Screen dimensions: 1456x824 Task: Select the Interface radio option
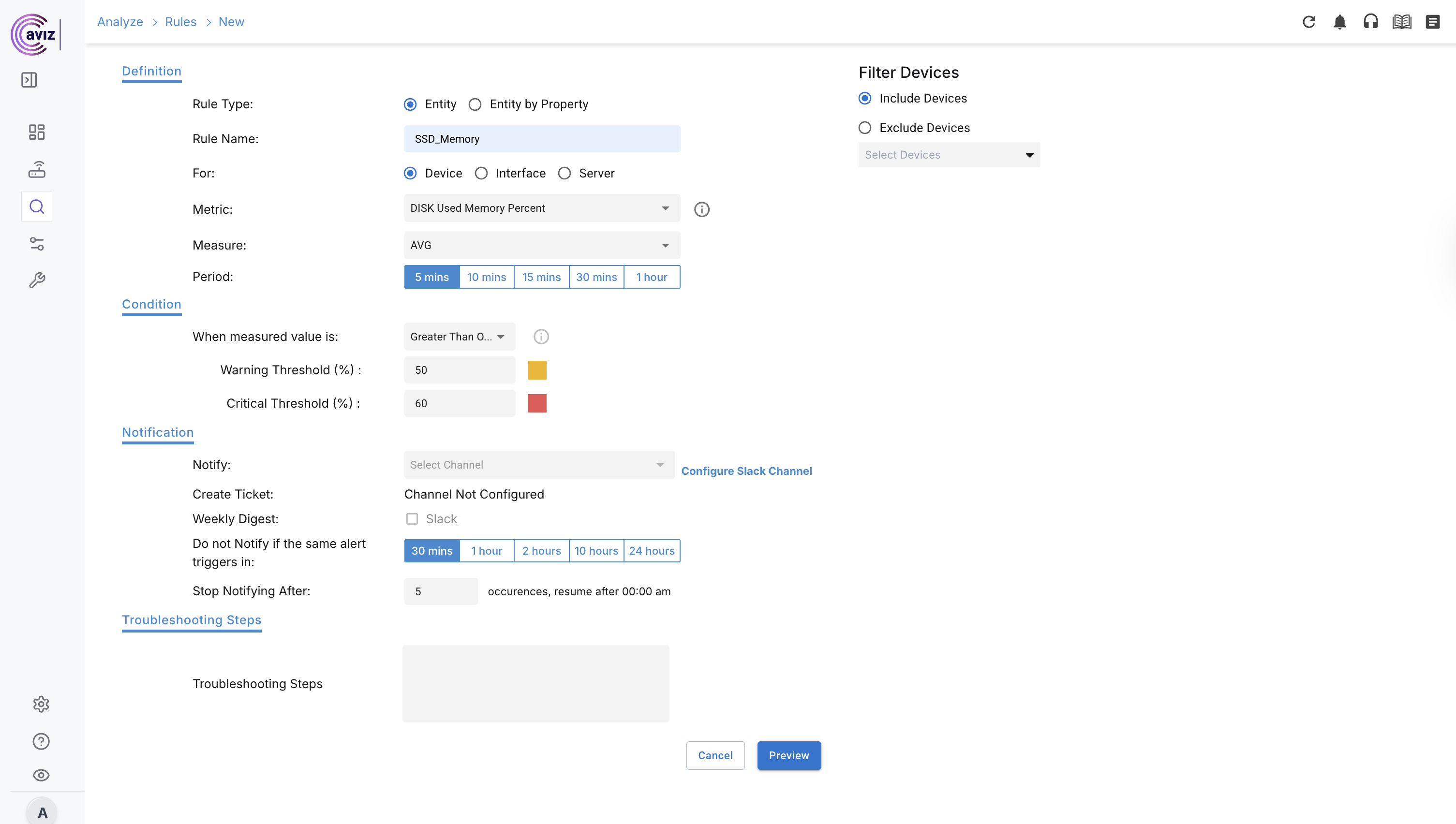(481, 173)
